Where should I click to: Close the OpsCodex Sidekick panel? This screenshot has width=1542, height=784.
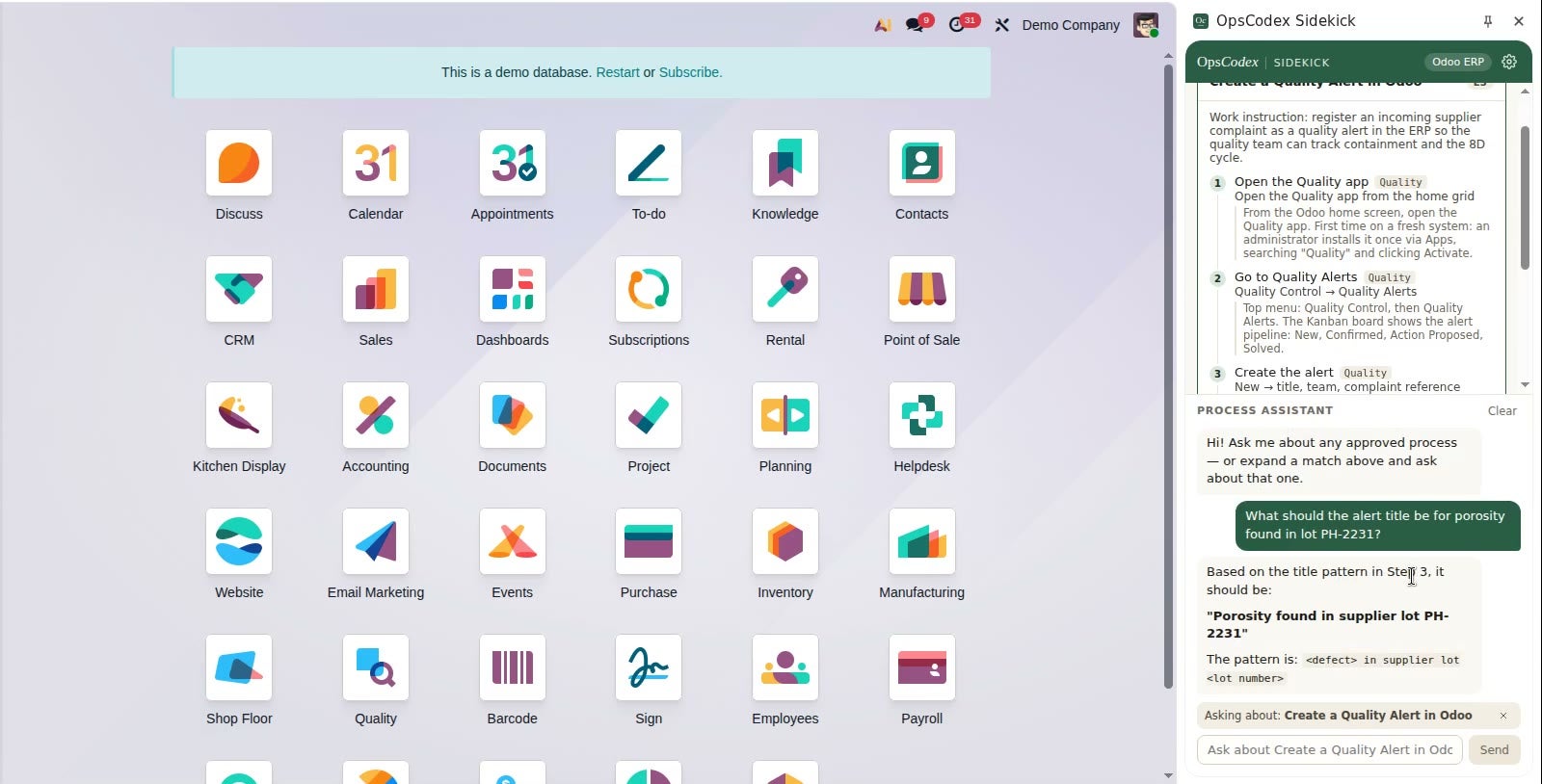click(x=1519, y=21)
